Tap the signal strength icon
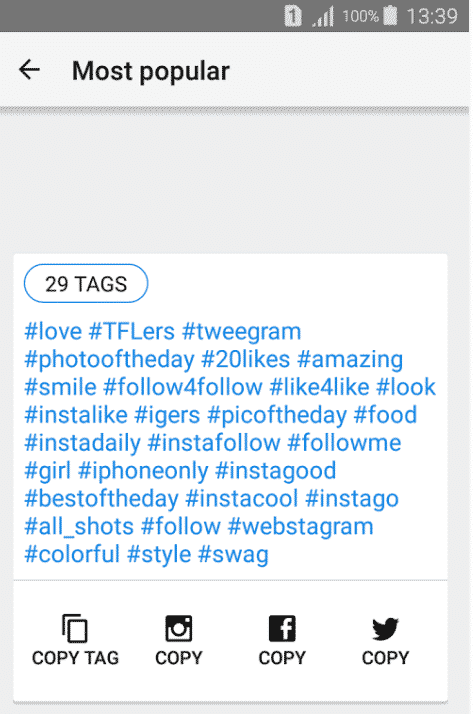475x714 pixels. pyautogui.click(x=323, y=16)
